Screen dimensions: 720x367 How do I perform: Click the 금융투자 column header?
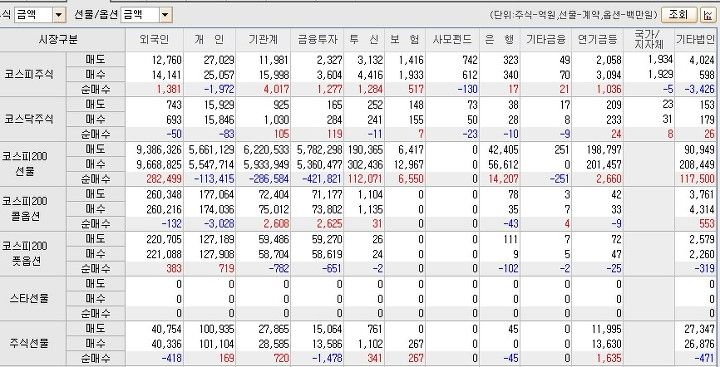click(x=317, y=40)
